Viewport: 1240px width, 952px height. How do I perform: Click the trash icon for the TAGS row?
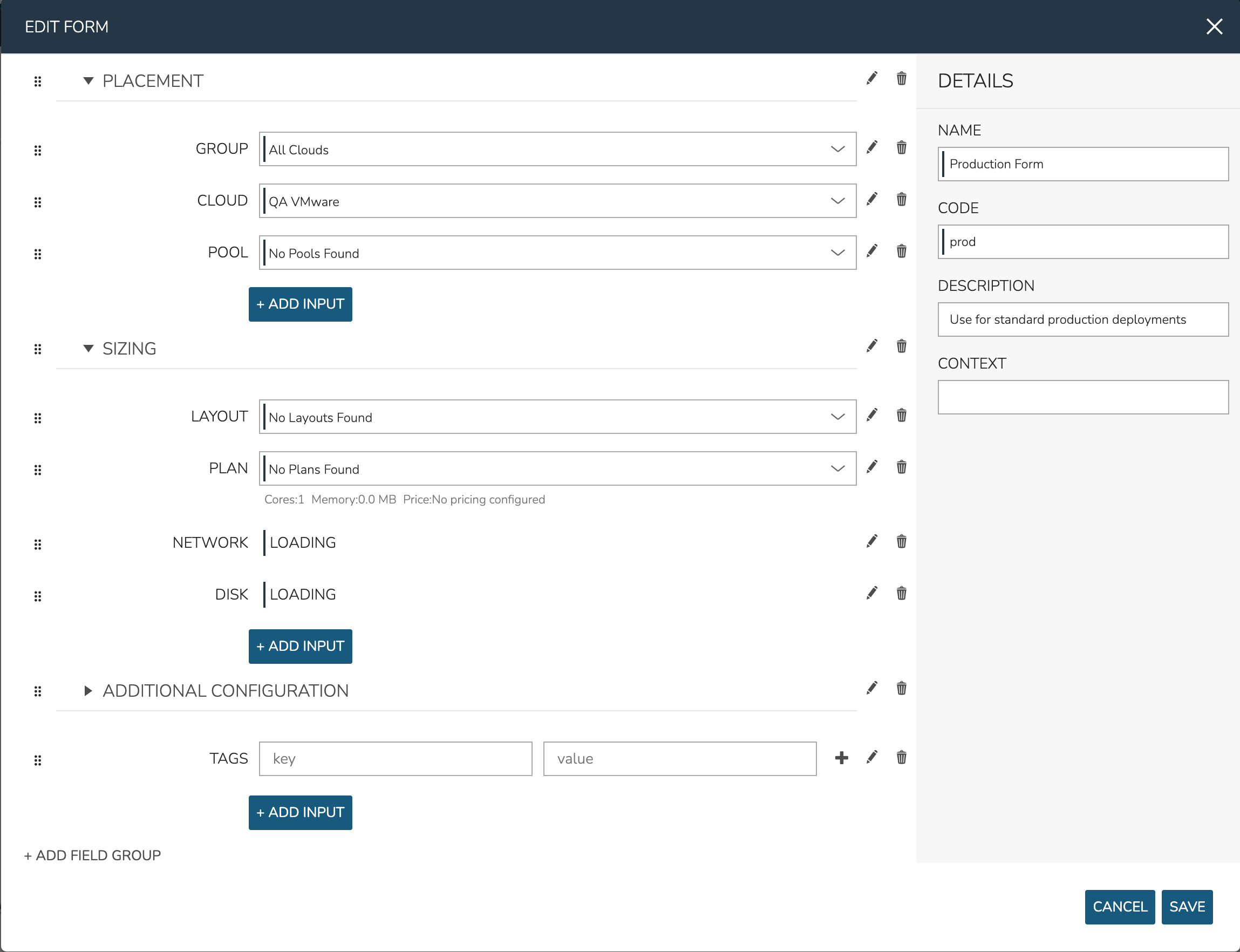[901, 758]
